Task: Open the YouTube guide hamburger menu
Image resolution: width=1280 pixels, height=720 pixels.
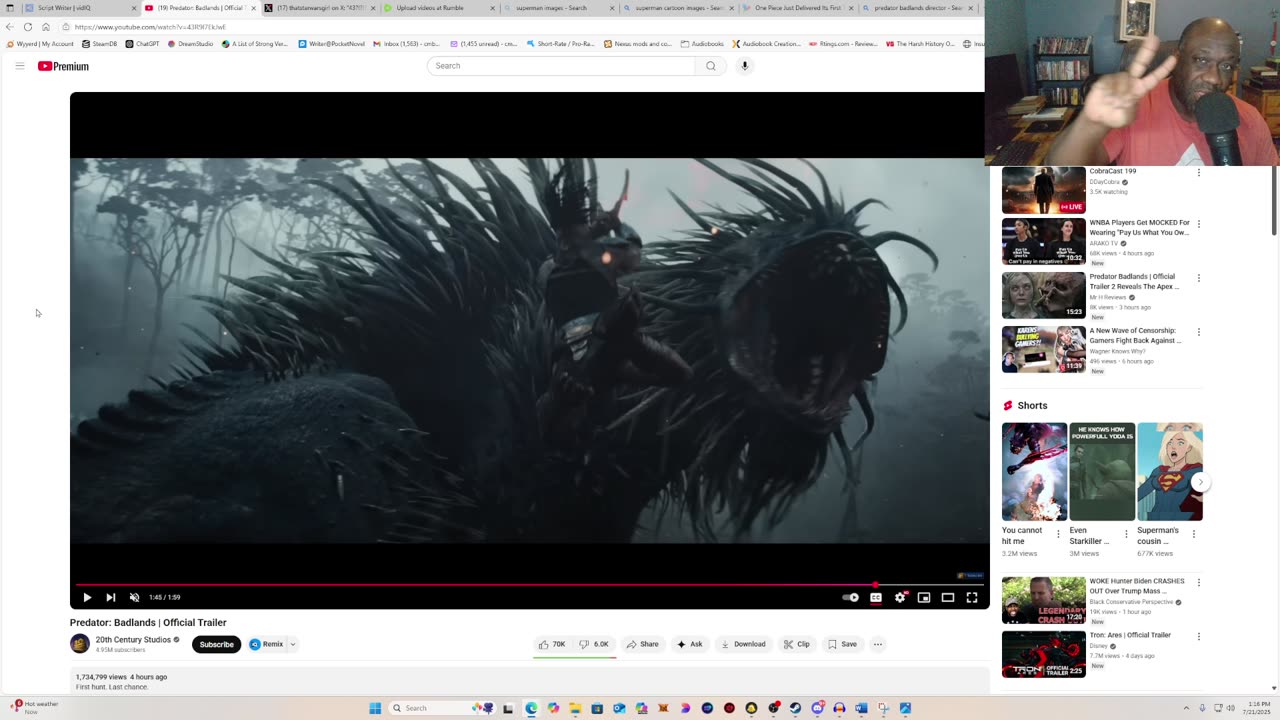Action: coord(19,66)
